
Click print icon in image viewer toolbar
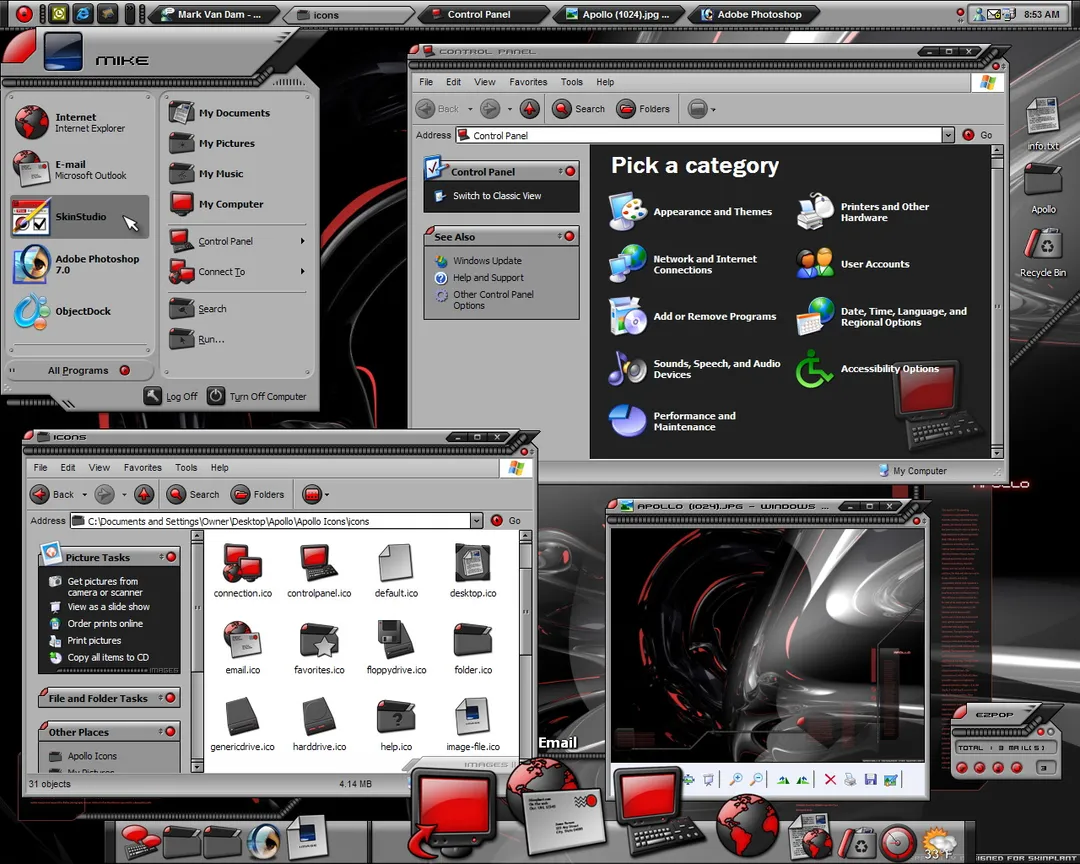[851, 779]
